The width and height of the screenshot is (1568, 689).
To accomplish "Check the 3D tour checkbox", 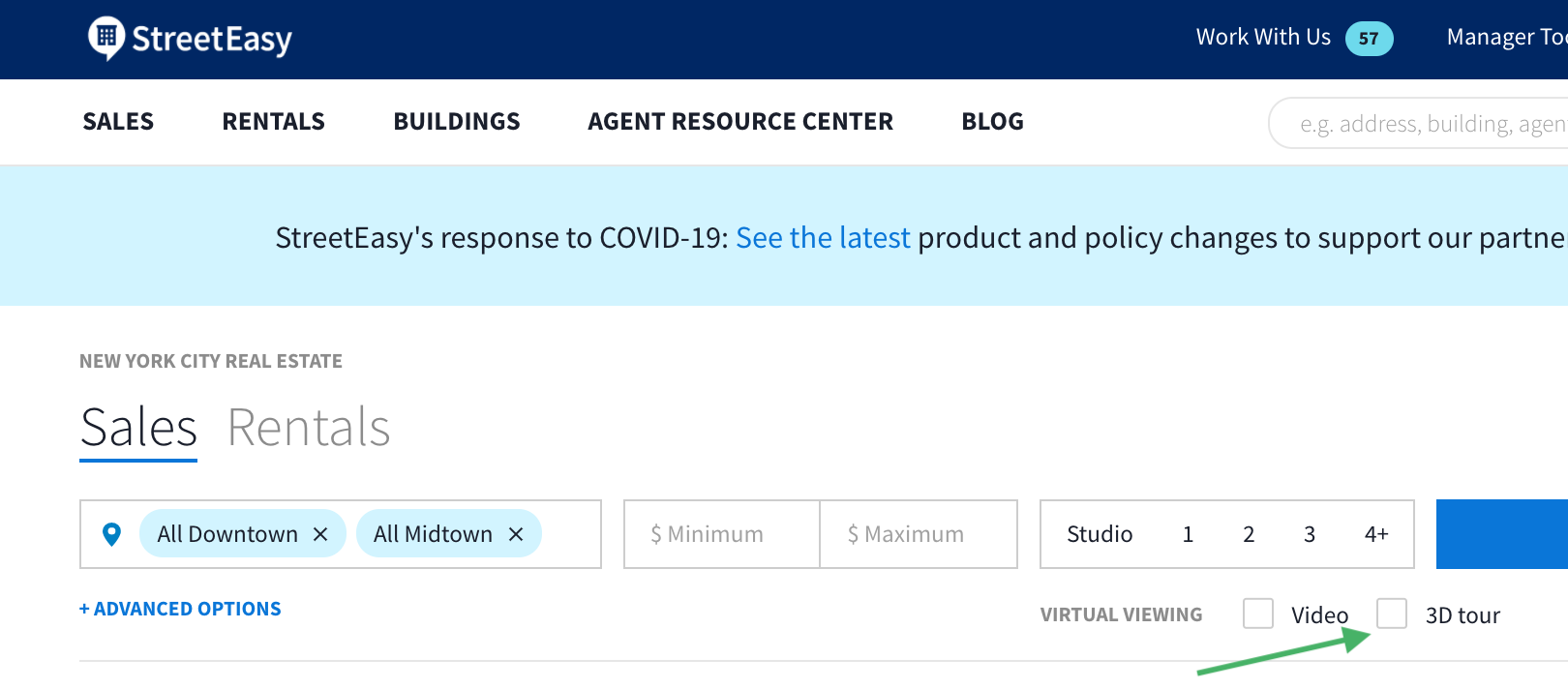I will [1392, 614].
